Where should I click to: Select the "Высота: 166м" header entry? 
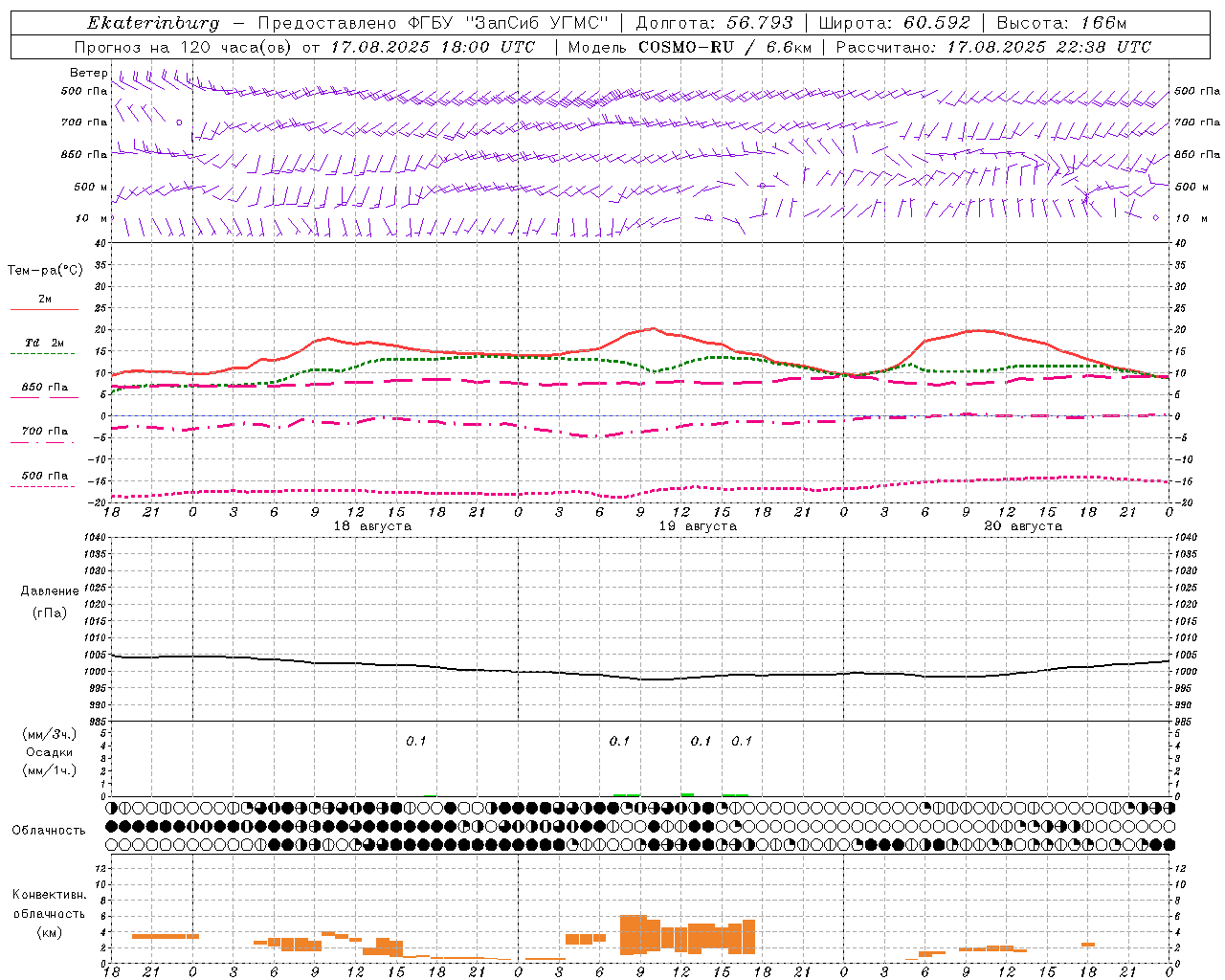(1061, 23)
